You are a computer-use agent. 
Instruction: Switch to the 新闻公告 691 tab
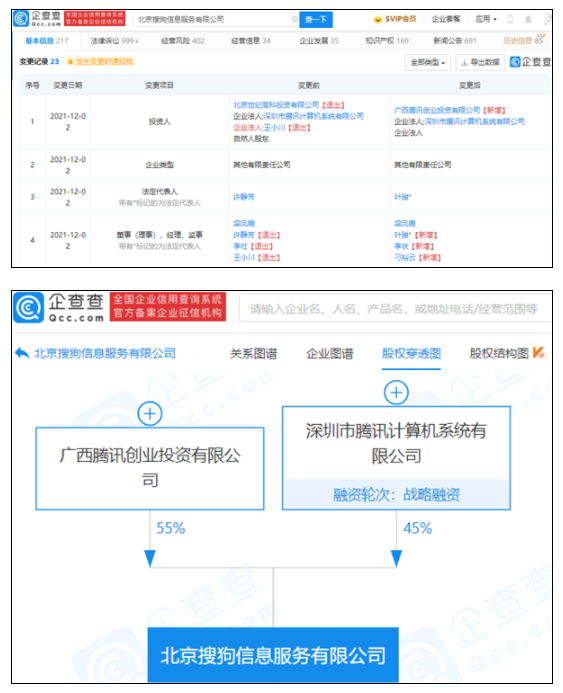[x=455, y=41]
